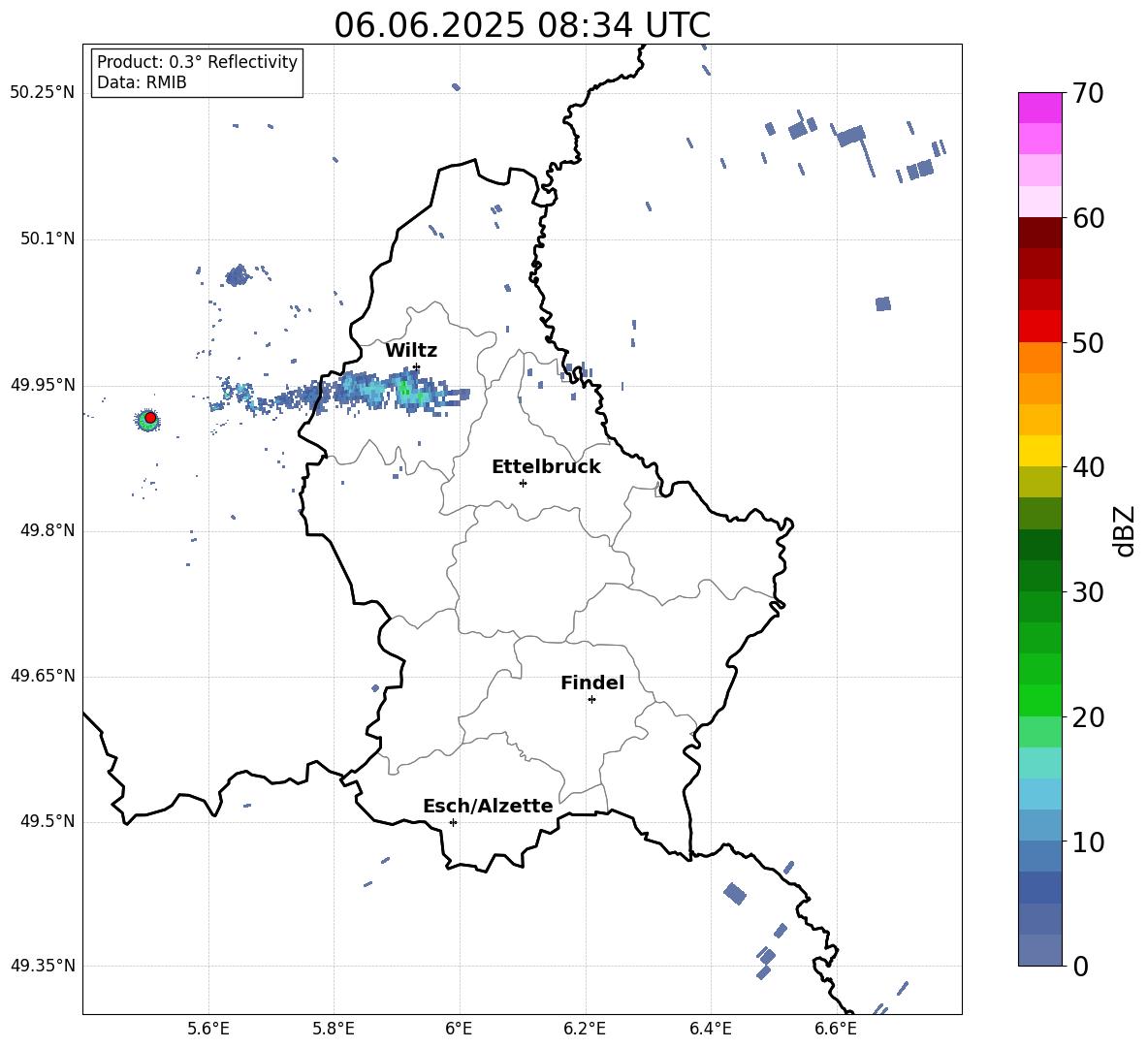Click the colorbar tick label 60

1087,218
